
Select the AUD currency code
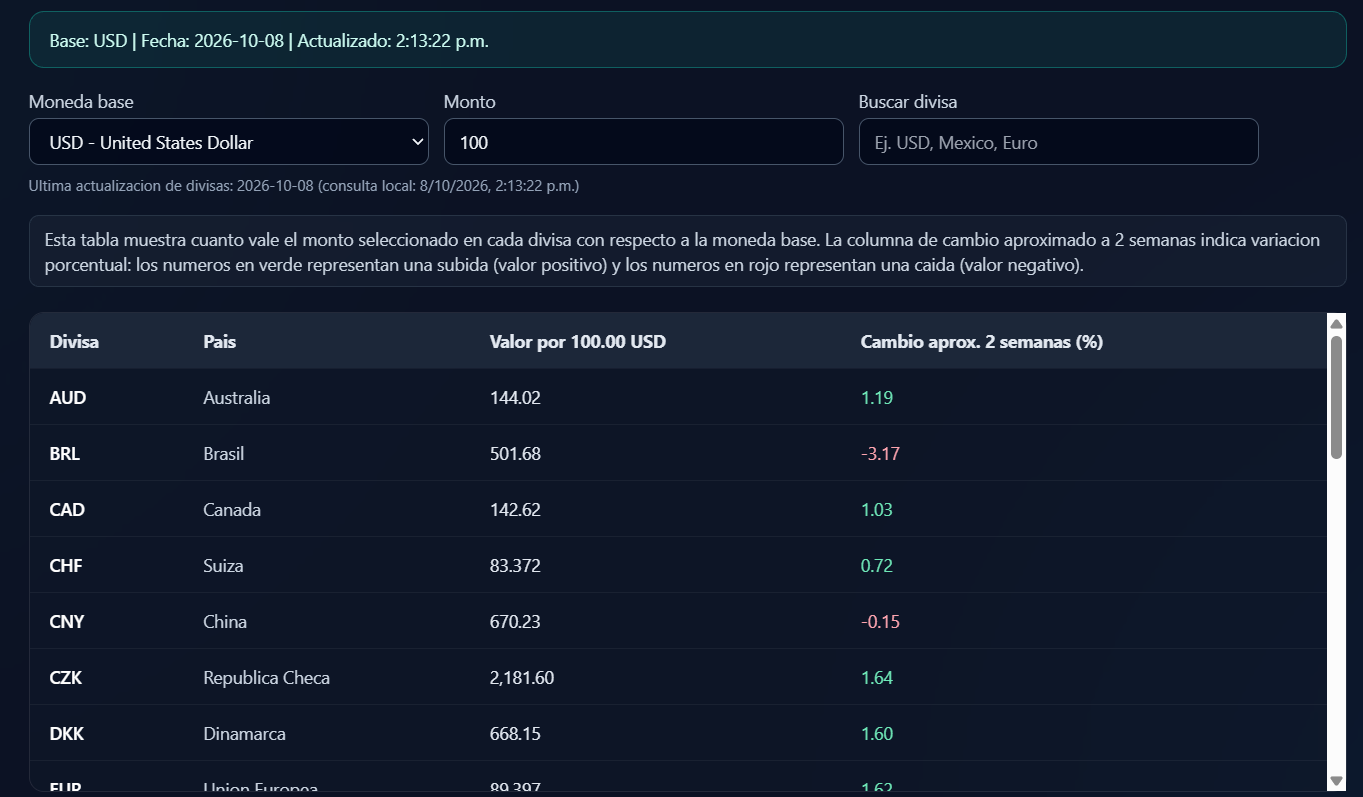pos(68,398)
